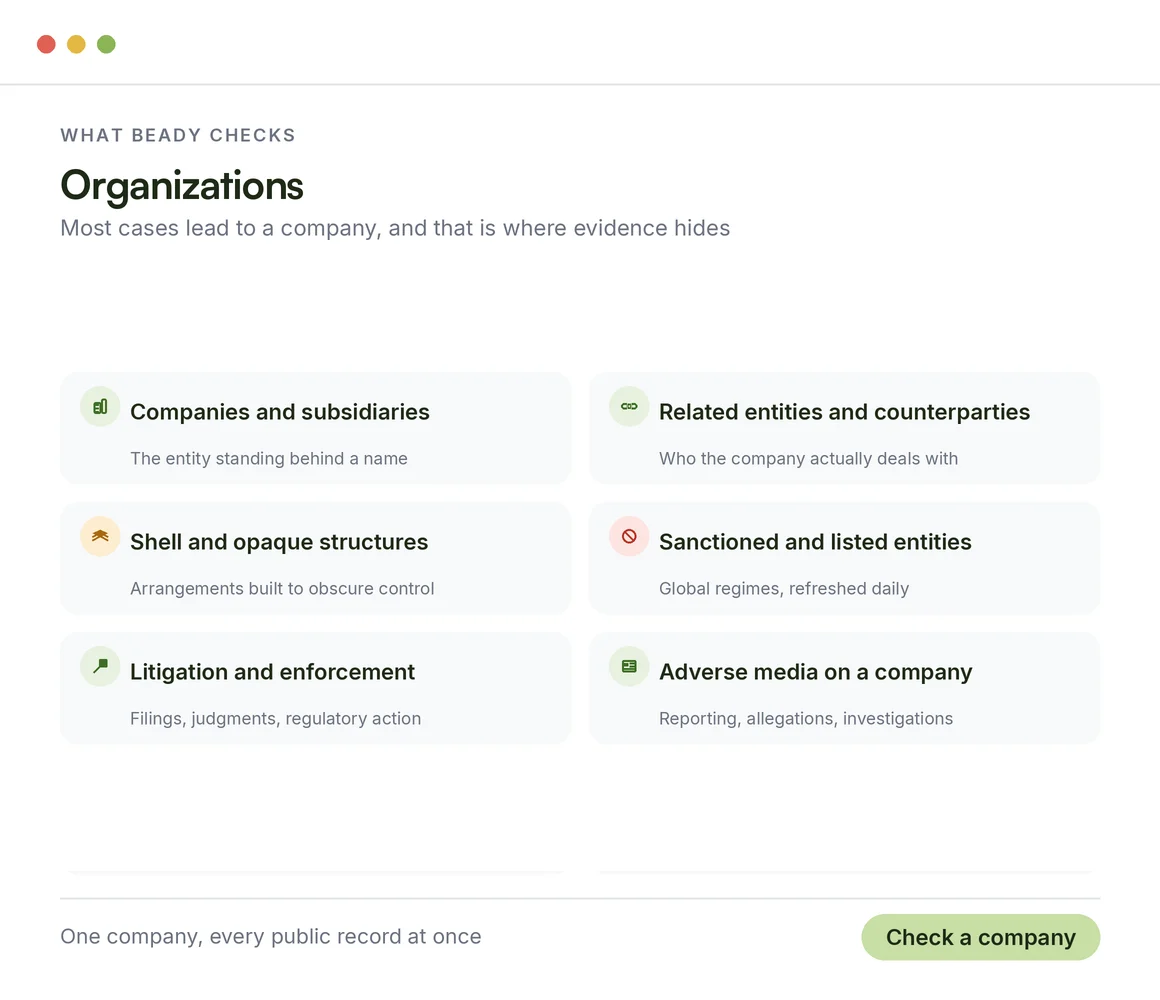Click 'One company, every public record' text
1160x1000 pixels.
pos(271,936)
